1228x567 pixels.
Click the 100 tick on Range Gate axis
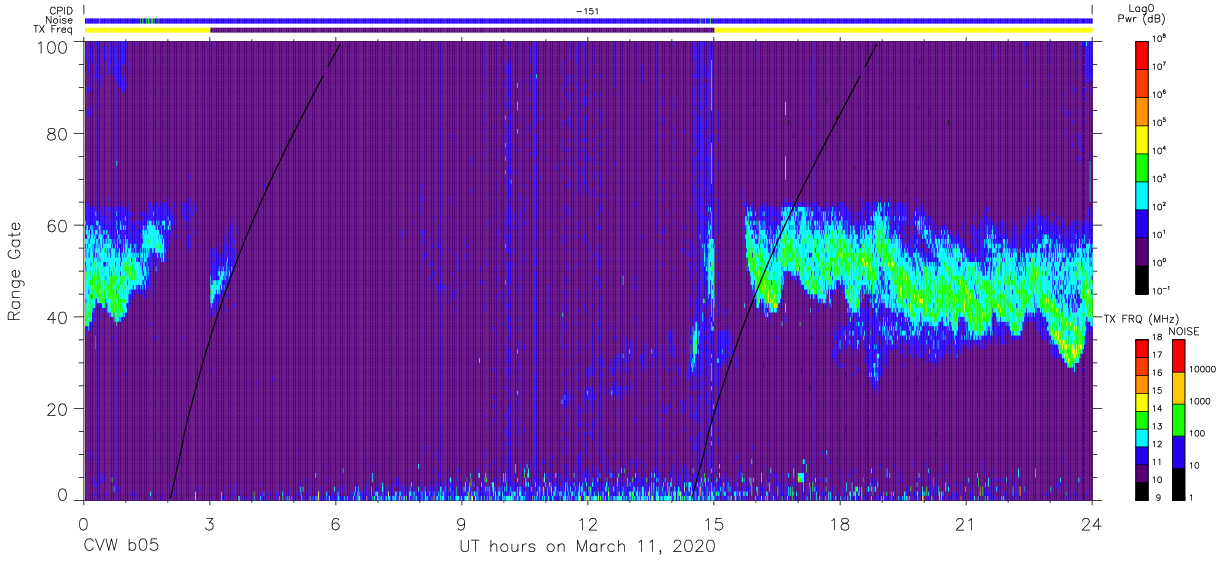click(50, 47)
